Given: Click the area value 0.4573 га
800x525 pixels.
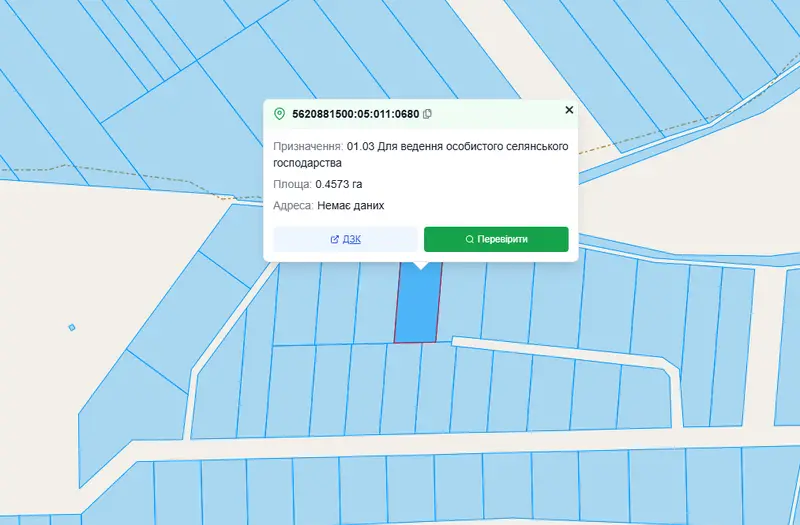Looking at the screenshot, I should 339,184.
